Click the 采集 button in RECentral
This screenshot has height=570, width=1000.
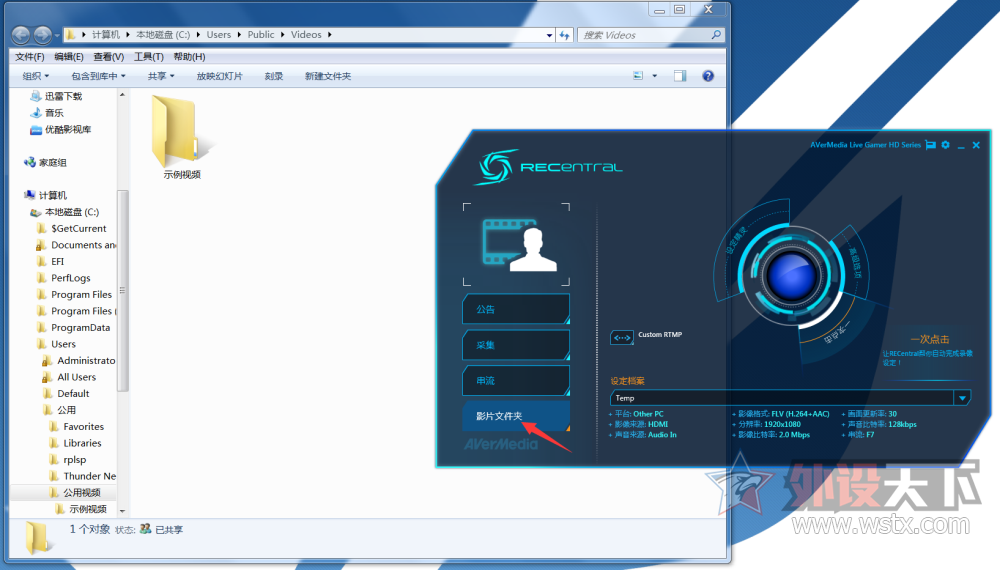point(515,345)
